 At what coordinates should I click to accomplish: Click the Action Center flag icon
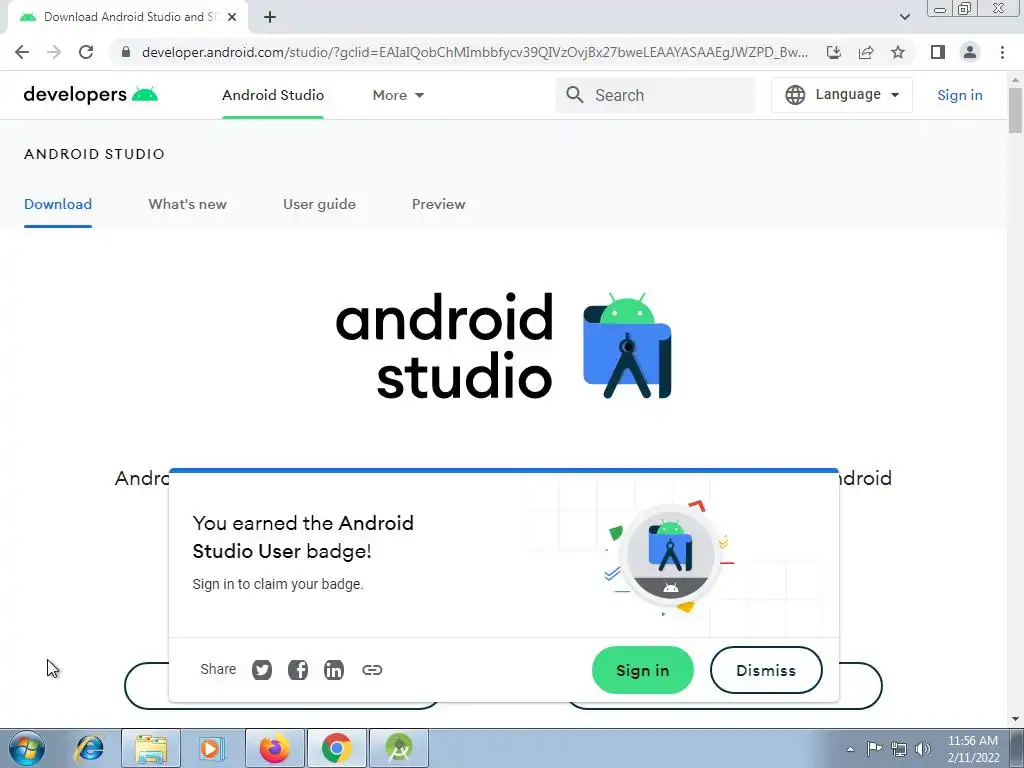(x=874, y=748)
